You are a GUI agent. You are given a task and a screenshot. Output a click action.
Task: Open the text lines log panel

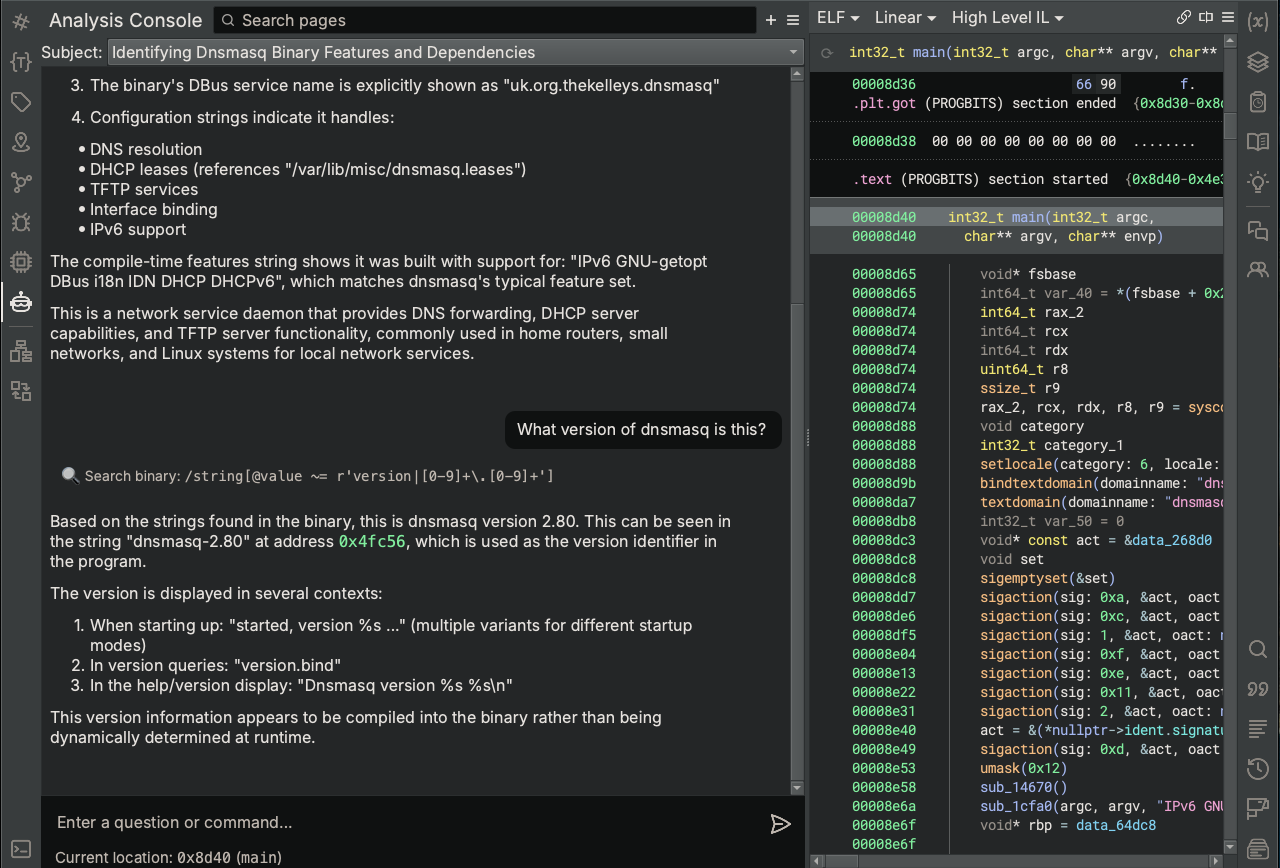(x=1258, y=729)
